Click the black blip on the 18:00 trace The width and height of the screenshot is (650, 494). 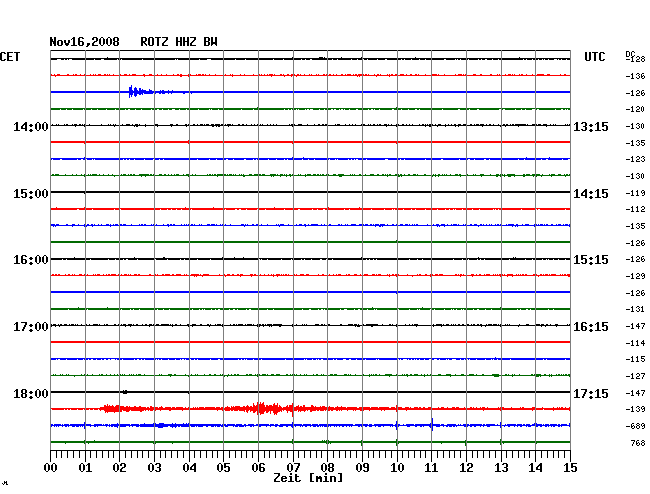(x=125, y=392)
